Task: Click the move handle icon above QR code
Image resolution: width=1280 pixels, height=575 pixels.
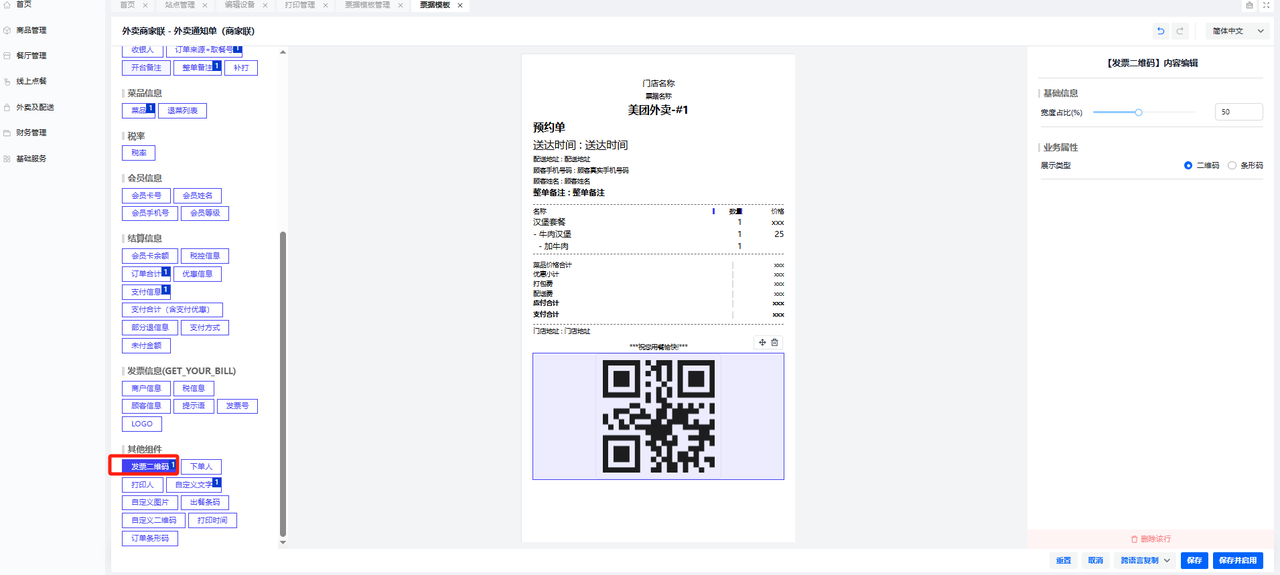Action: click(762, 343)
